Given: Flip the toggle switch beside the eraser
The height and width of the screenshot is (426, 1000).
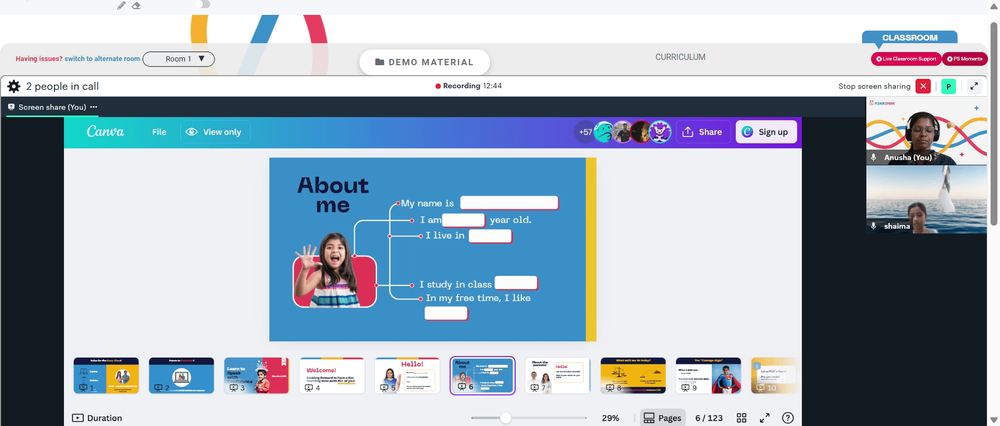Looking at the screenshot, I should point(202,4).
